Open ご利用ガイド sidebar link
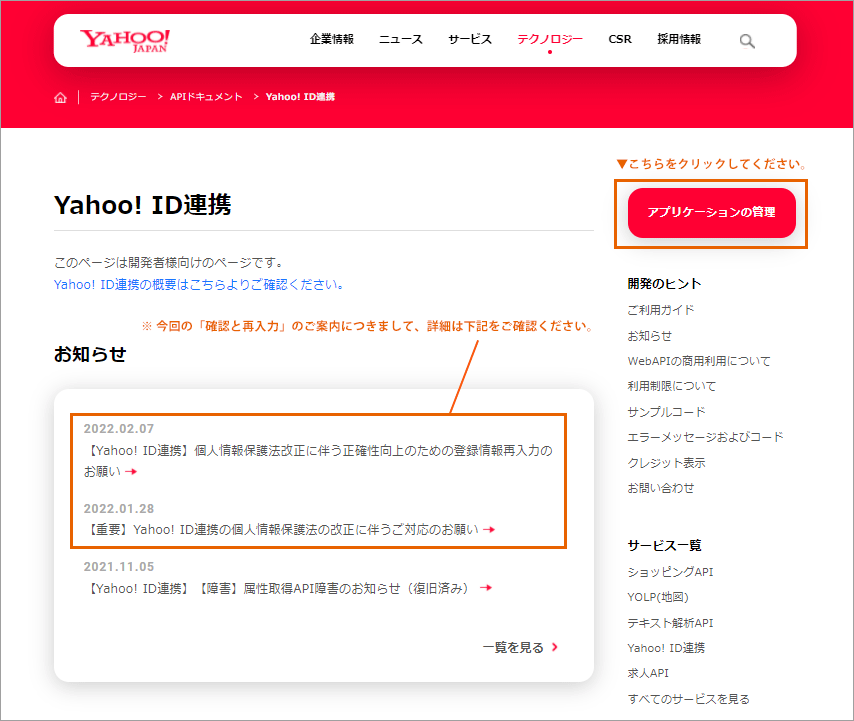This screenshot has height=721, width=854. (x=661, y=310)
